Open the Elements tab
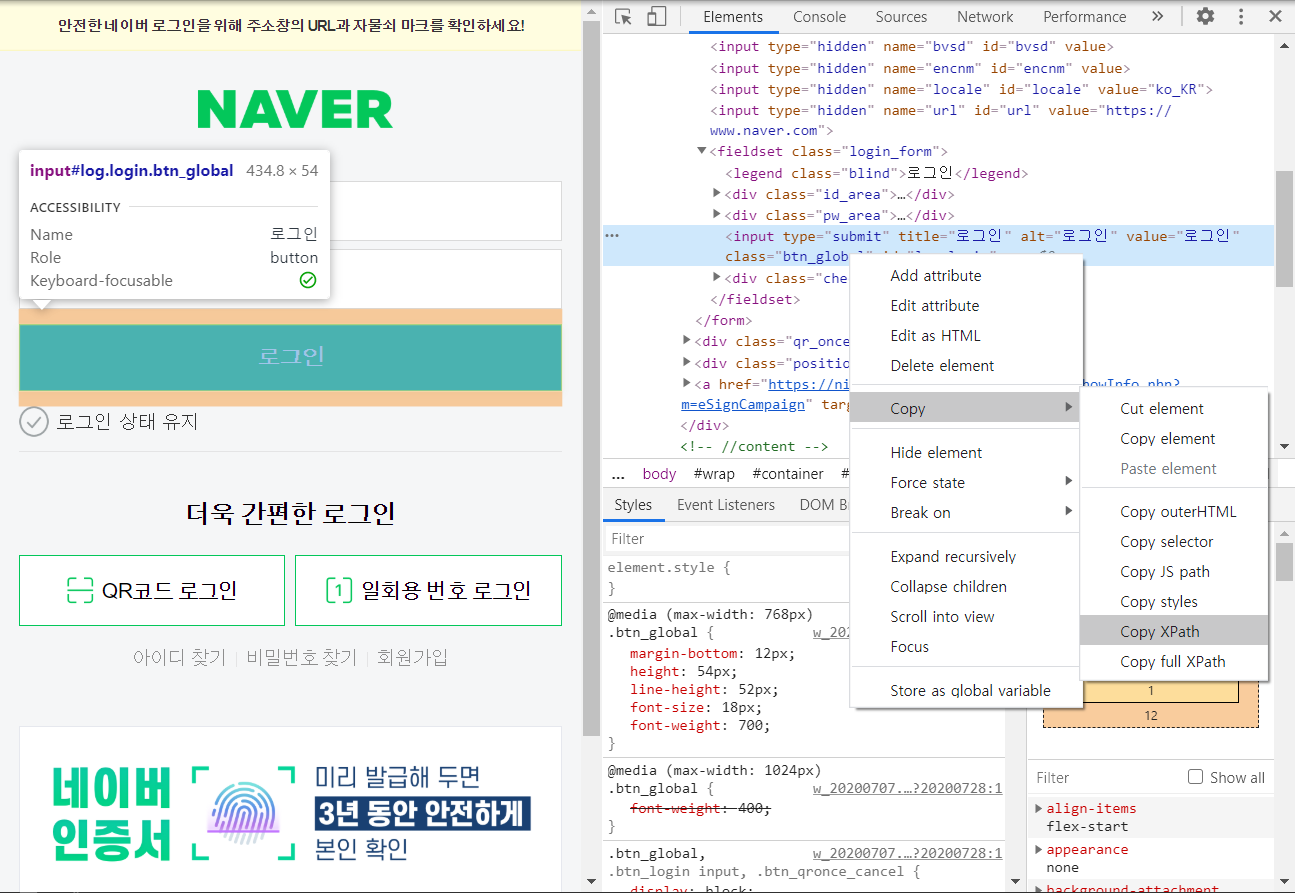The width and height of the screenshot is (1295, 893). (733, 17)
